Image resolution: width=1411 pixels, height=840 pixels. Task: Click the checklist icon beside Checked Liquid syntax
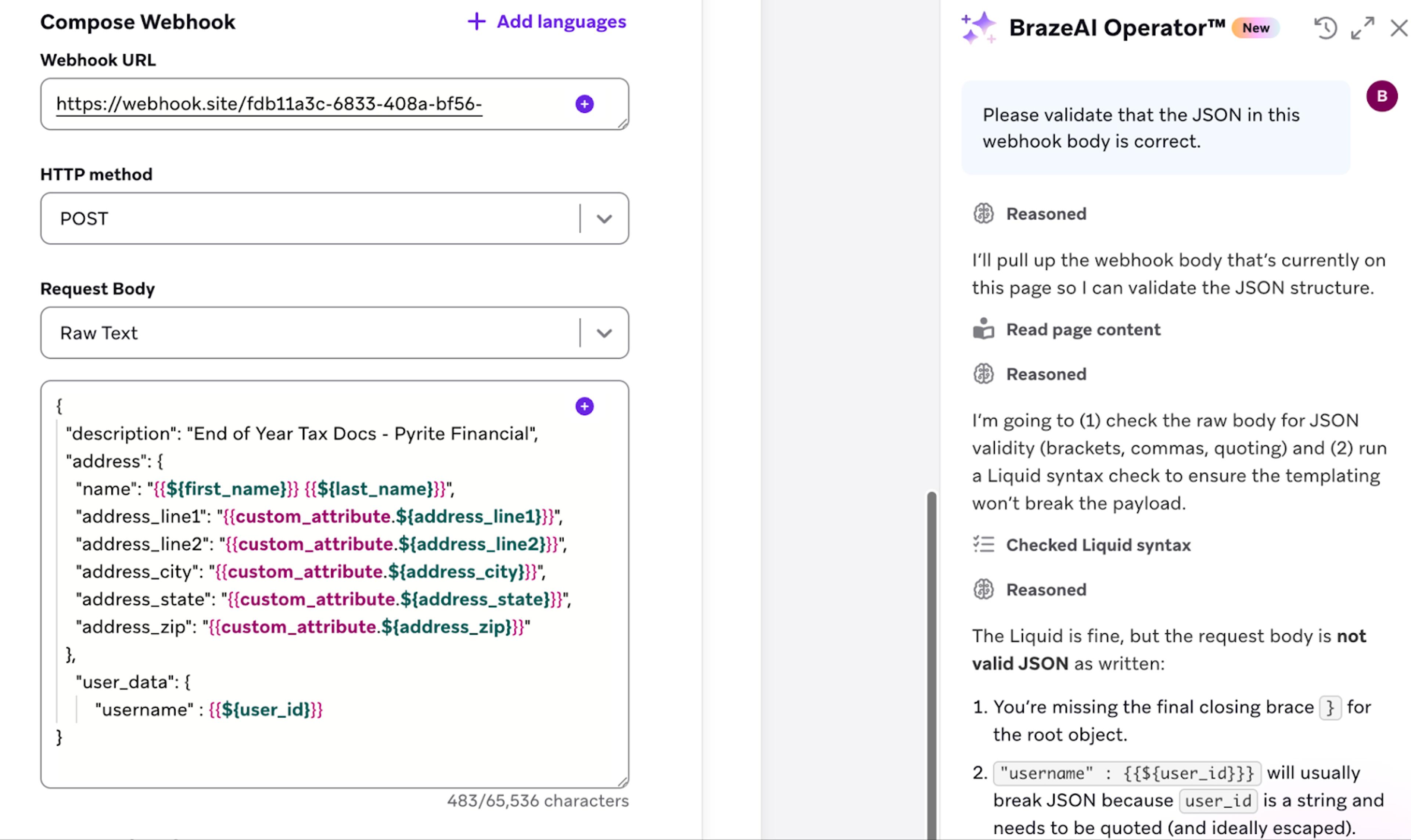(984, 545)
